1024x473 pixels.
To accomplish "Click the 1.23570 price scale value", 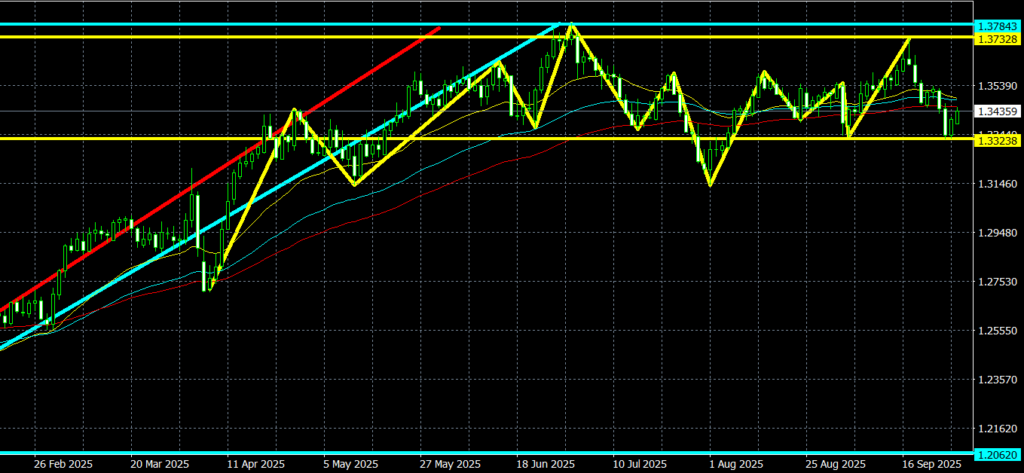I will tap(997, 380).
